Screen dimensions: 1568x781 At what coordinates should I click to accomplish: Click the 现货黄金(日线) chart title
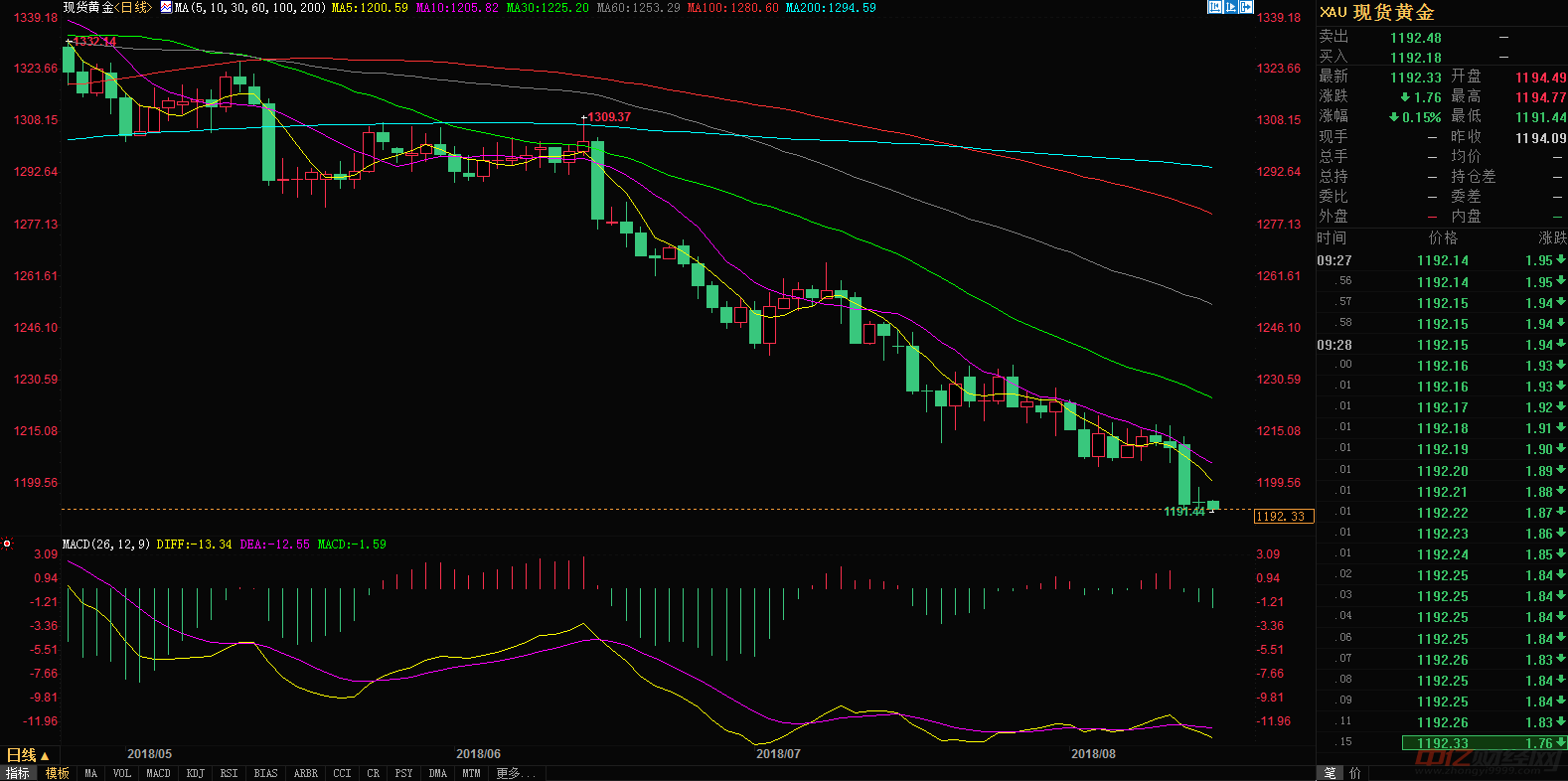coord(107,7)
